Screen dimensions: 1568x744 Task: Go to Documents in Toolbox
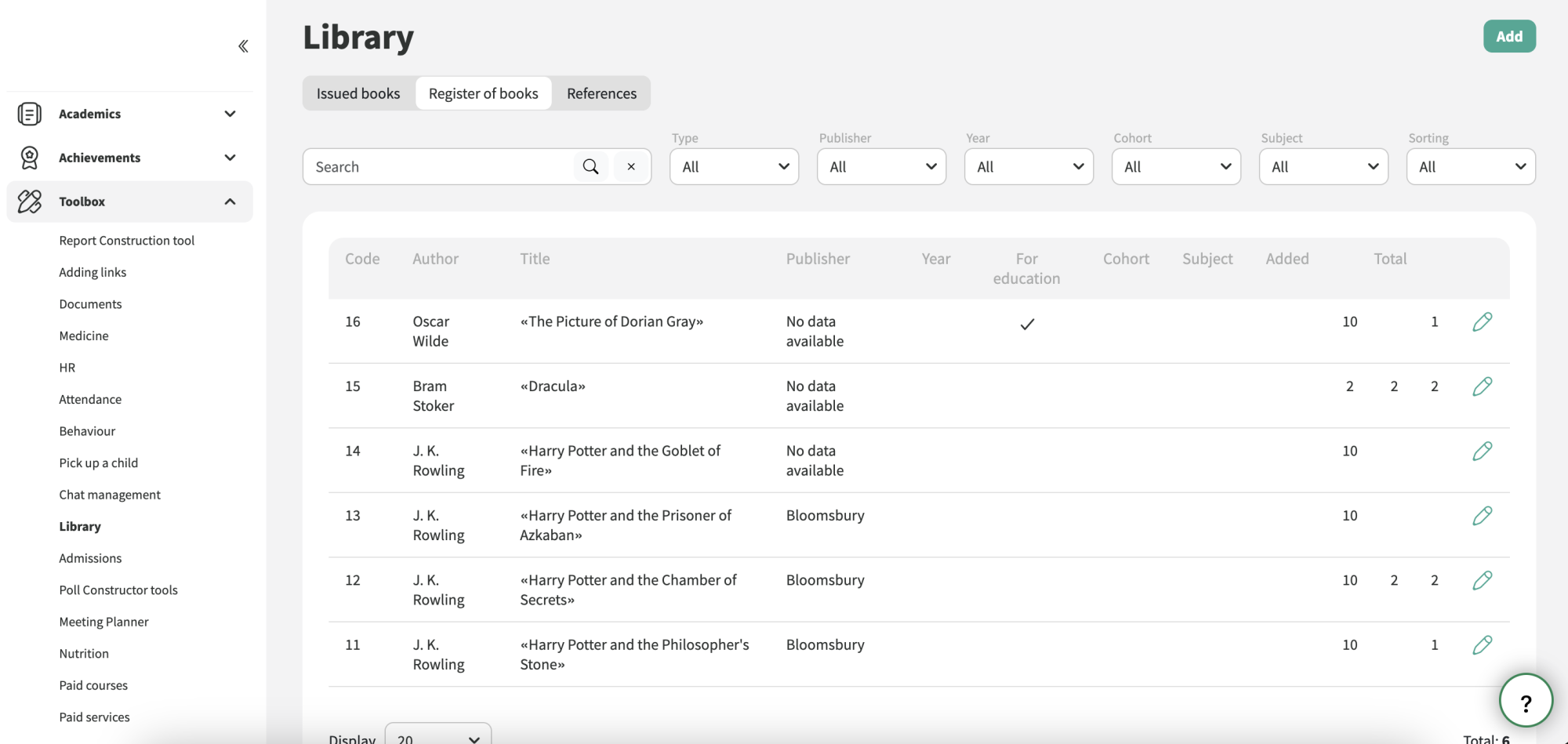point(90,304)
